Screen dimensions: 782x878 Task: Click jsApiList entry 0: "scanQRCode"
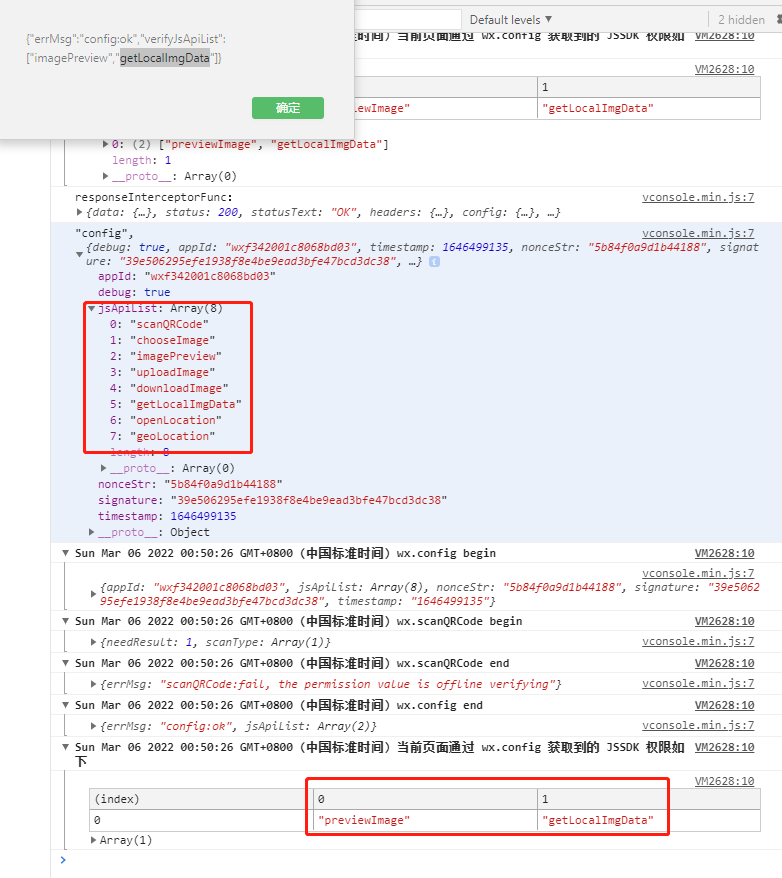tap(159, 324)
